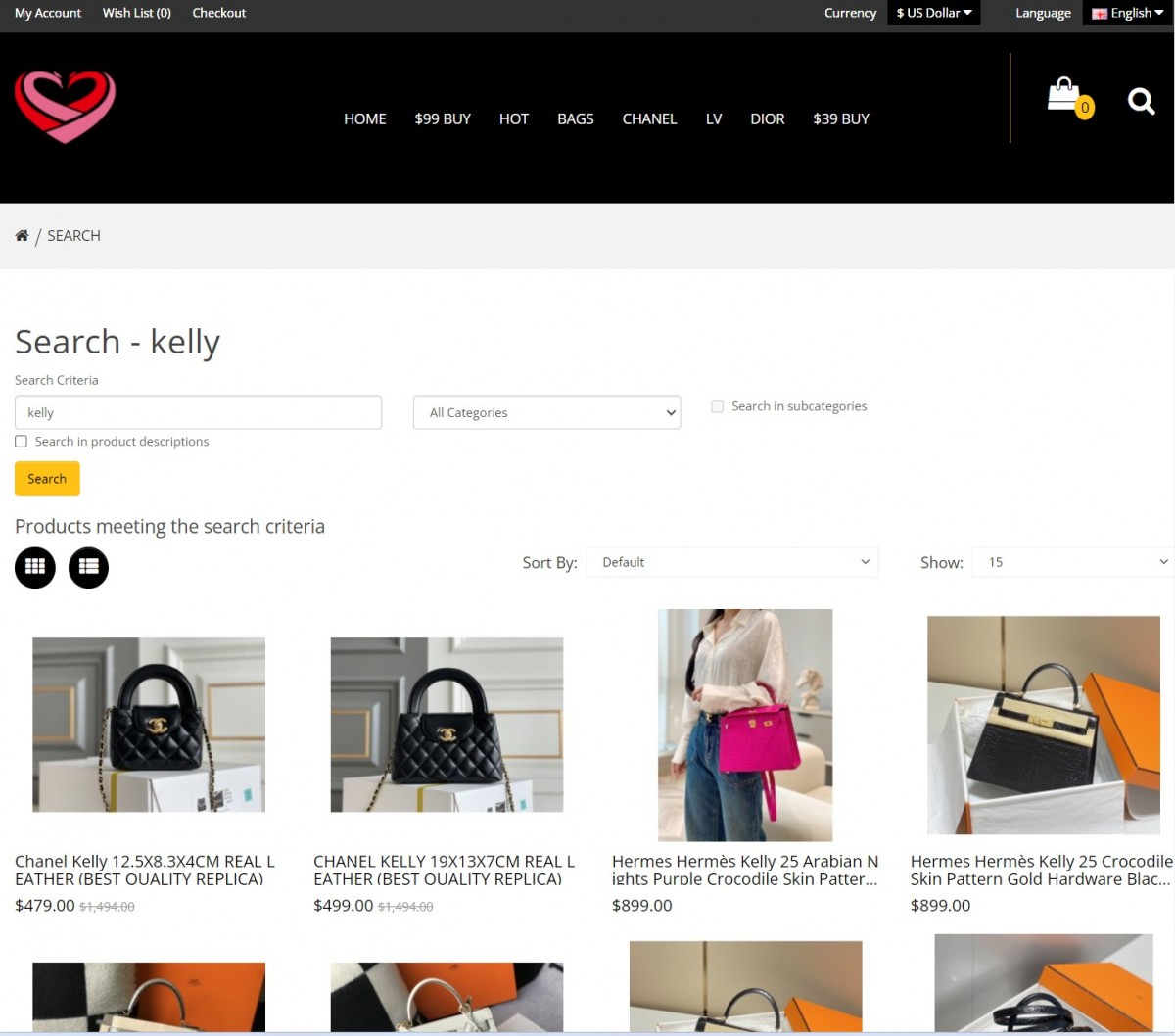
Task: Open the DIOR menu item
Action: (x=768, y=118)
